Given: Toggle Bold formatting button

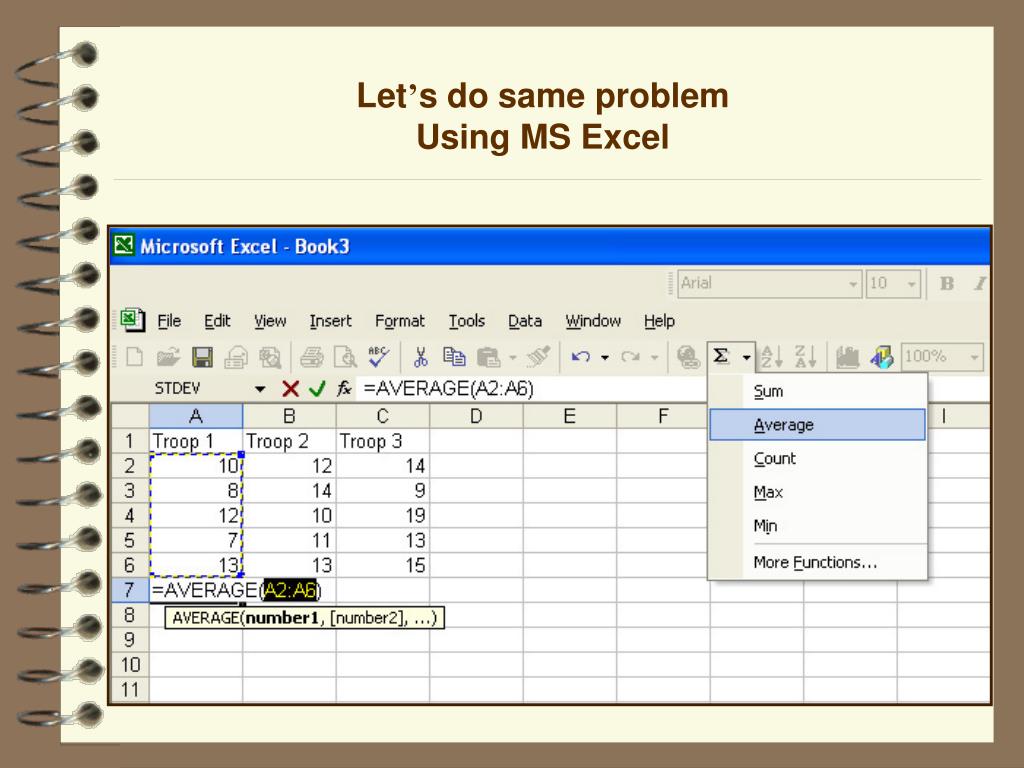Looking at the screenshot, I should 946,283.
